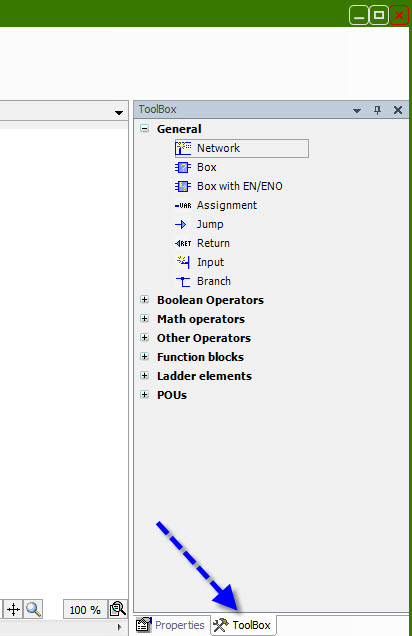
Task: Click the magnifier zoom tool icon
Action: tap(33, 609)
